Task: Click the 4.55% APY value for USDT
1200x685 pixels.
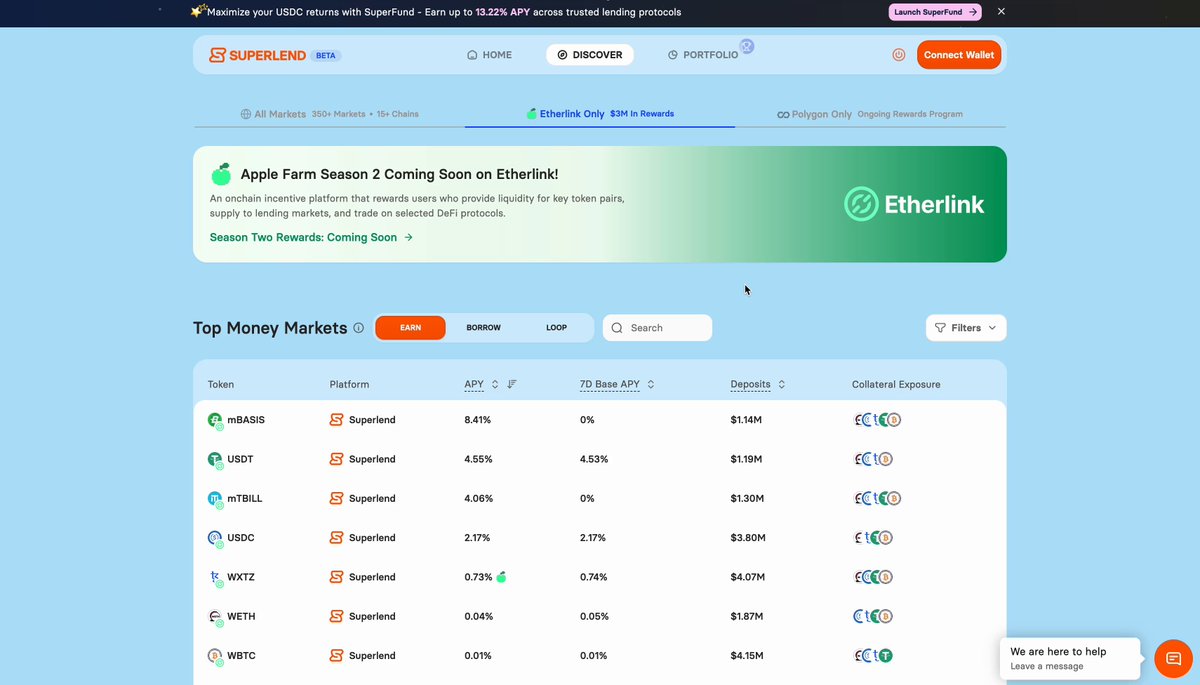Action: [478, 459]
